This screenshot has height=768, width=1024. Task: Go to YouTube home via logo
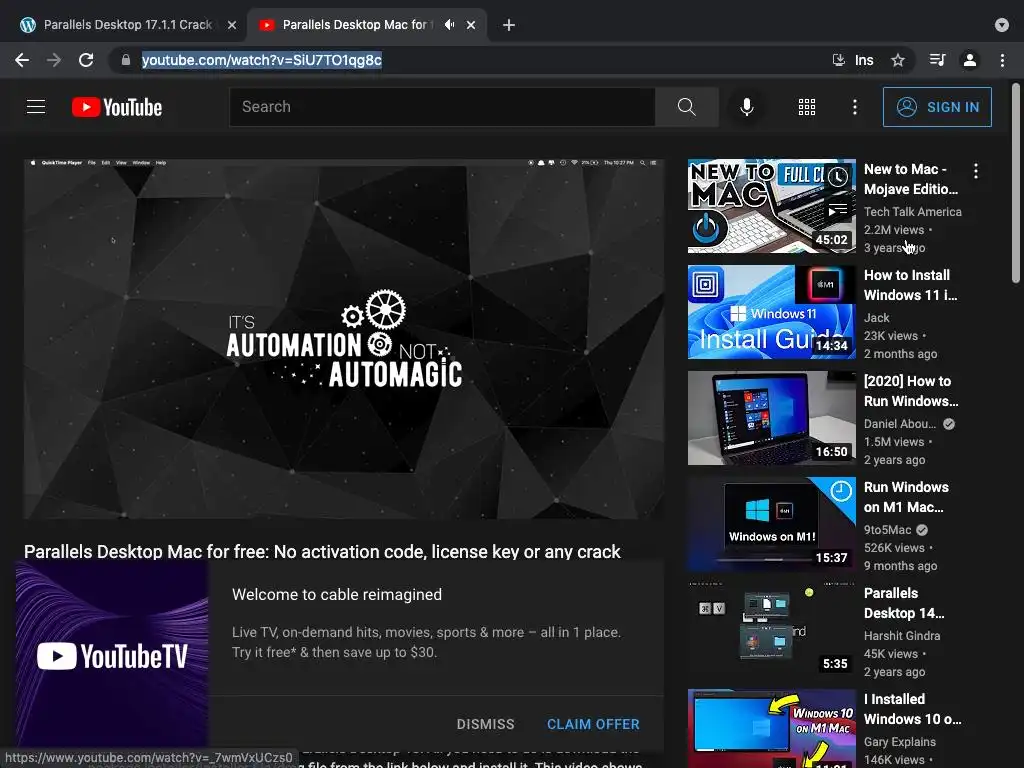click(x=117, y=107)
